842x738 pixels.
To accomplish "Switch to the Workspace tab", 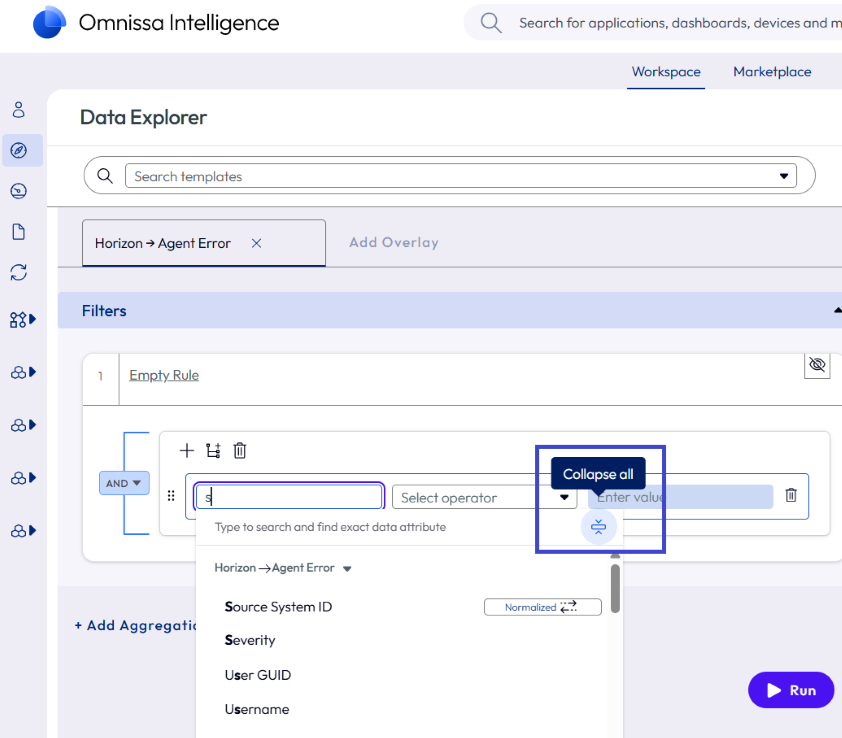I will point(666,72).
